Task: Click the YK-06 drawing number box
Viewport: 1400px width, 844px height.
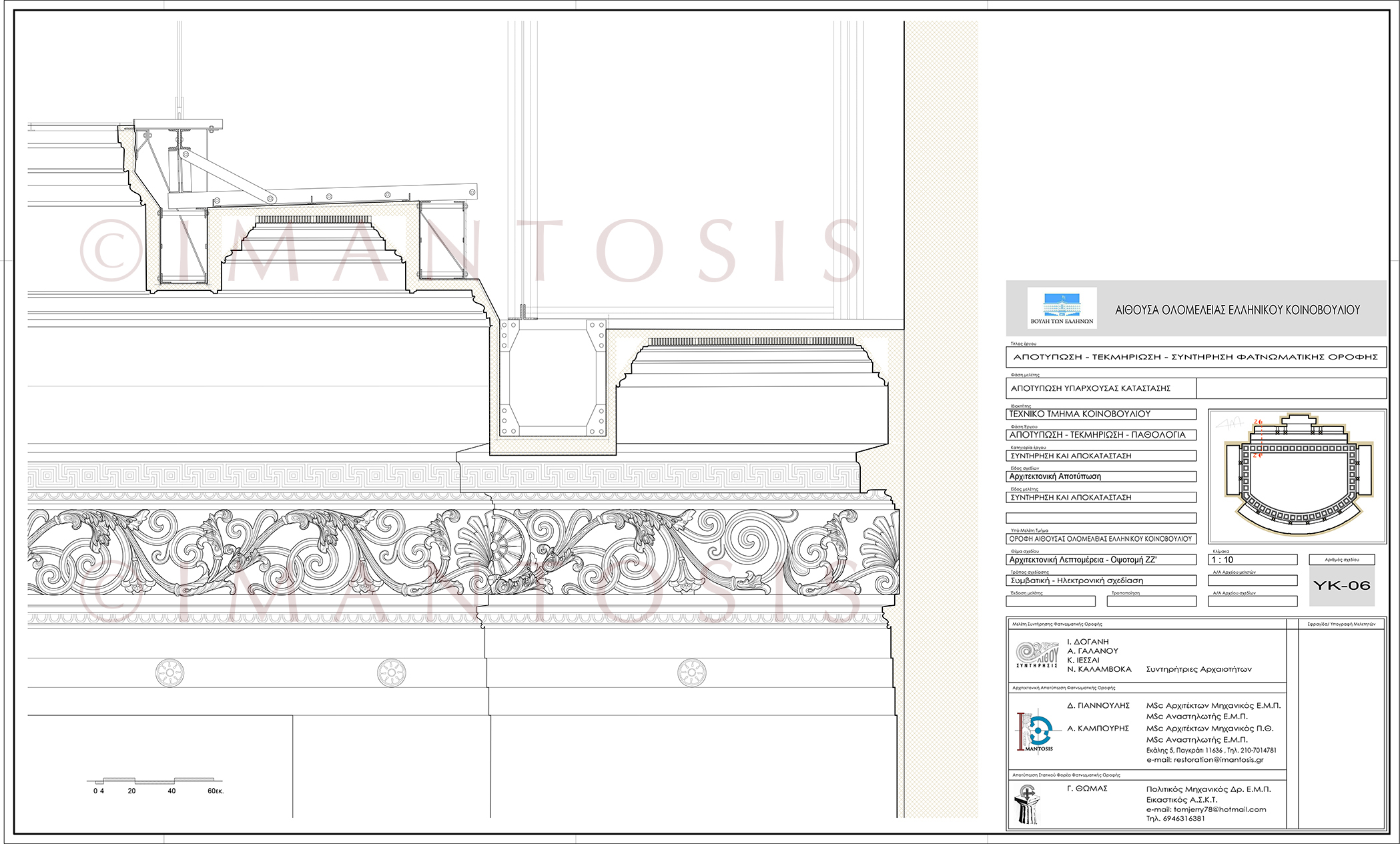Action: (1341, 585)
